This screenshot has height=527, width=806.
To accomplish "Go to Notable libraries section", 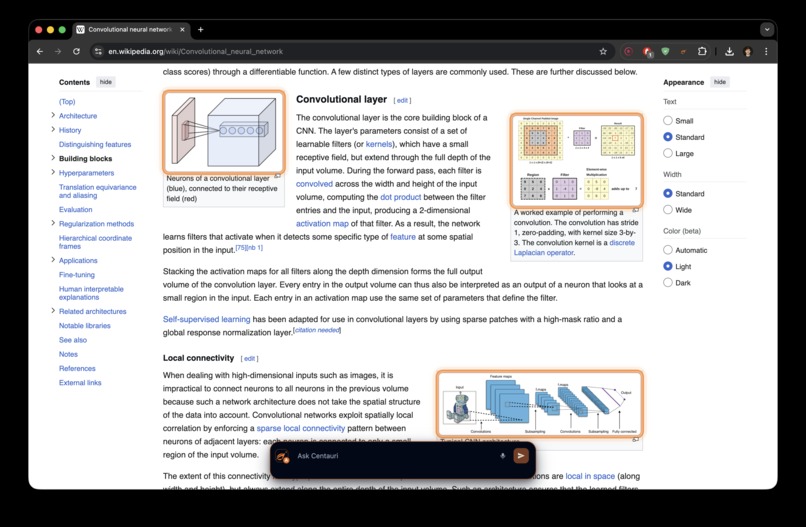I will pos(85,325).
